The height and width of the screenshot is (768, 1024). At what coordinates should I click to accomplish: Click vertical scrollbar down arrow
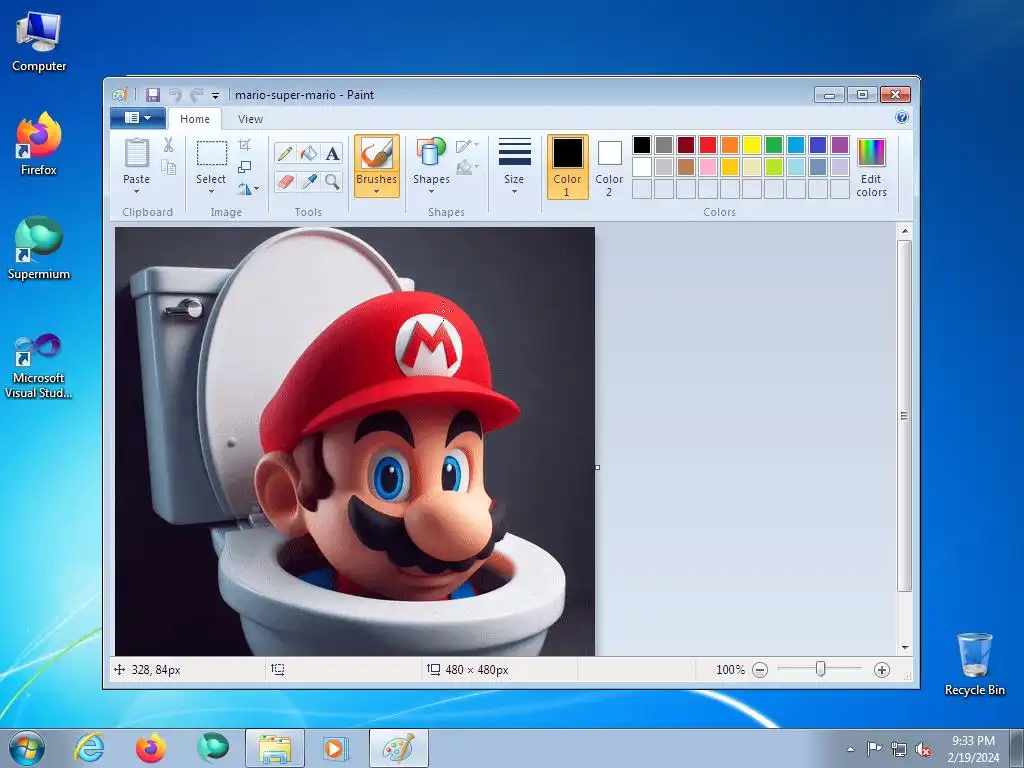pos(904,647)
